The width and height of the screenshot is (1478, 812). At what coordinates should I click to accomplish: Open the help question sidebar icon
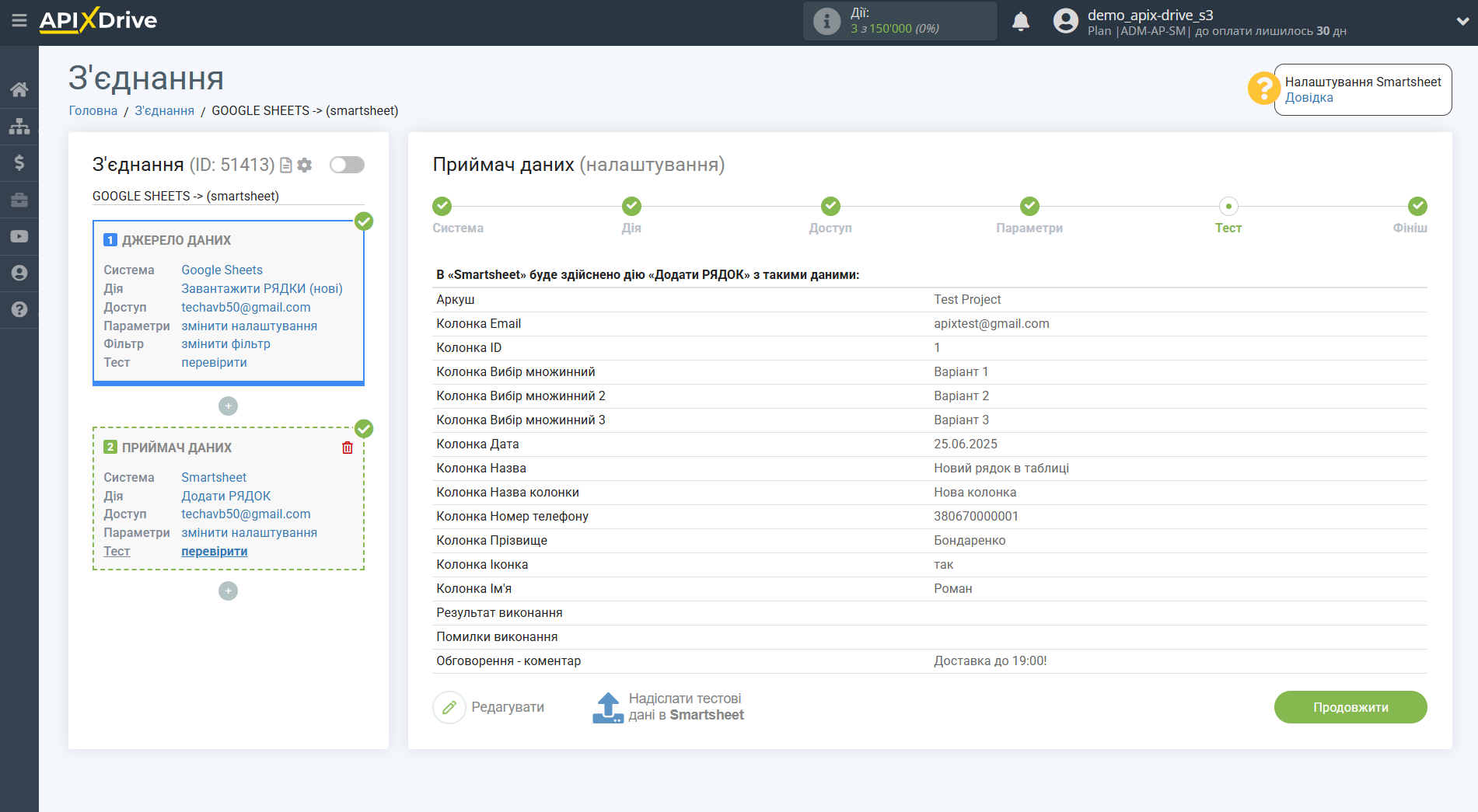pos(19,309)
